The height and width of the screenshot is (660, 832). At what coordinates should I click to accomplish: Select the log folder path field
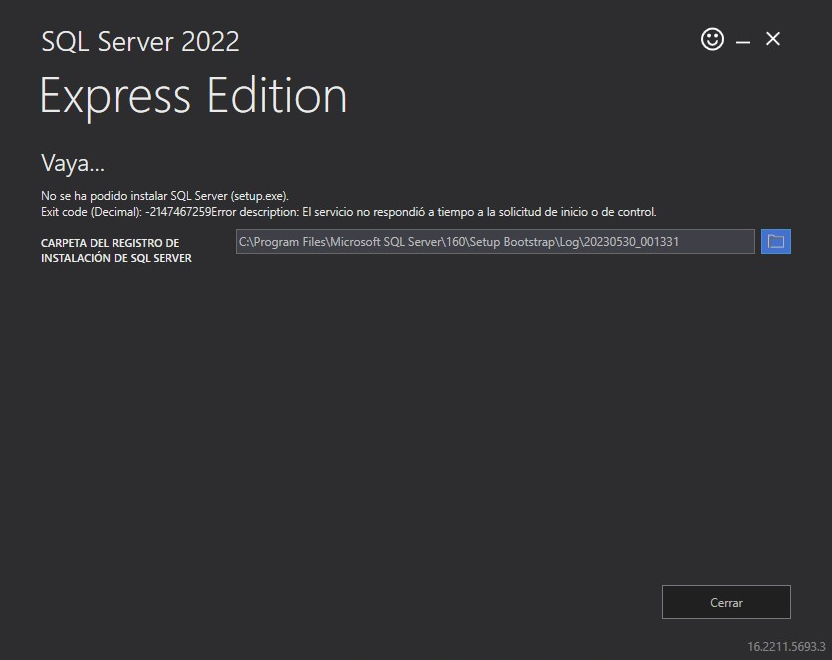tap(495, 241)
